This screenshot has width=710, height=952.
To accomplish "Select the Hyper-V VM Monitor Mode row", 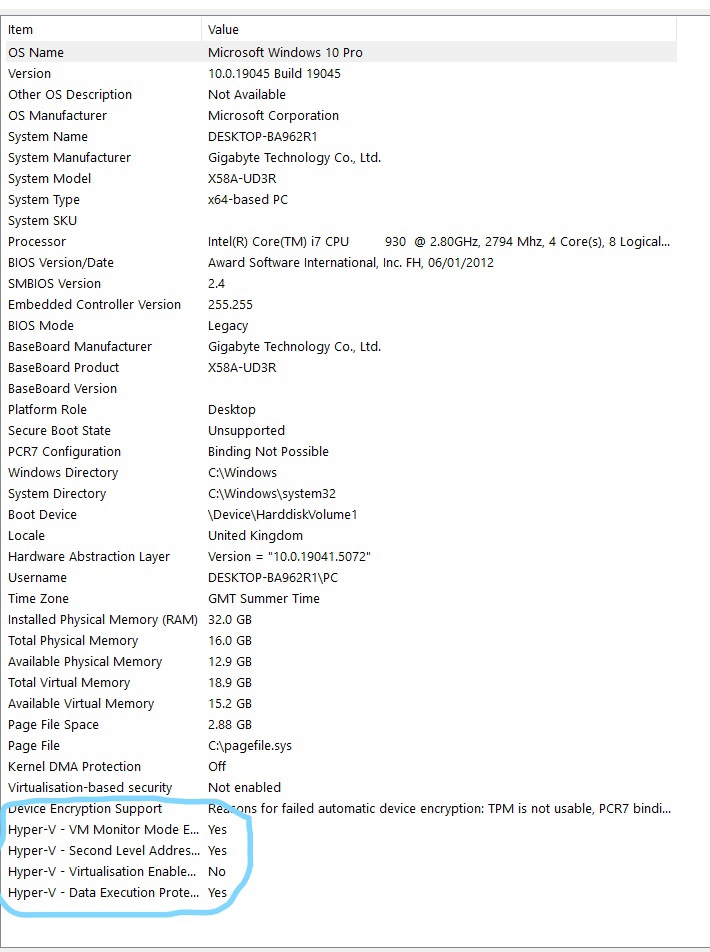I will pos(341,829).
